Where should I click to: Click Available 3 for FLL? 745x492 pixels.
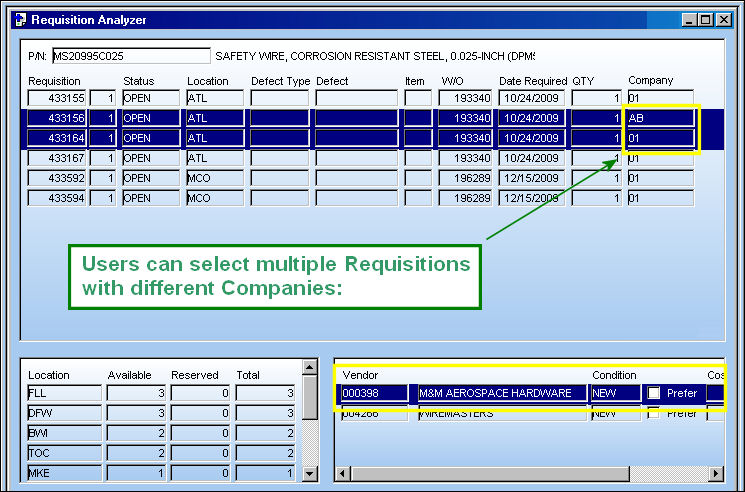[136, 393]
